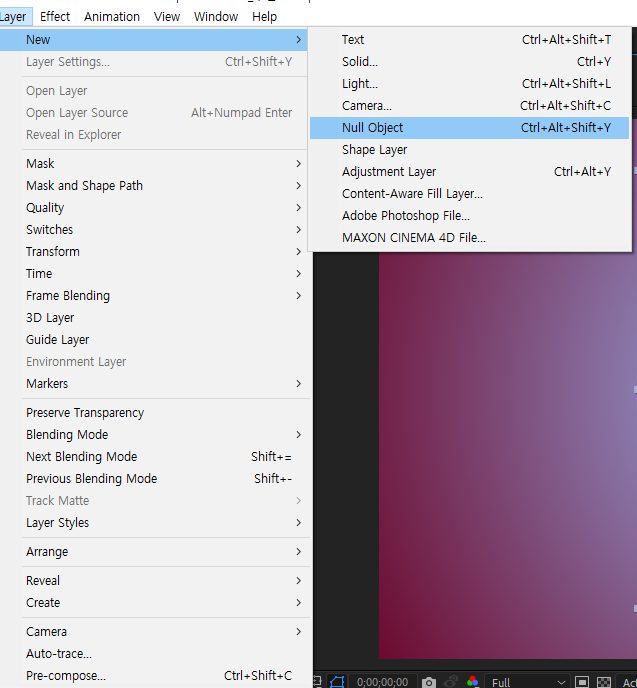
Task: Take a snapshot with the camera icon
Action: (x=428, y=682)
